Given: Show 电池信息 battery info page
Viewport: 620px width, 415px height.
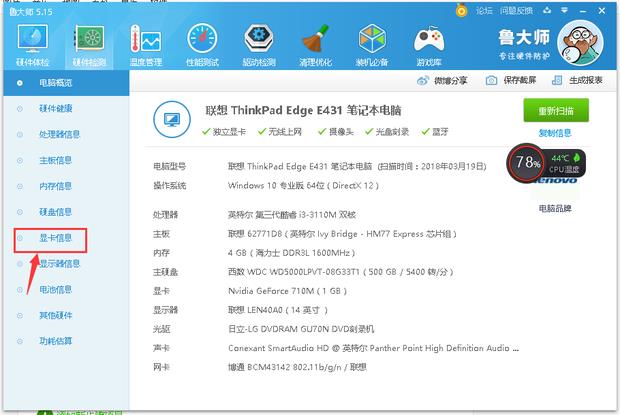Looking at the screenshot, I should [55, 290].
